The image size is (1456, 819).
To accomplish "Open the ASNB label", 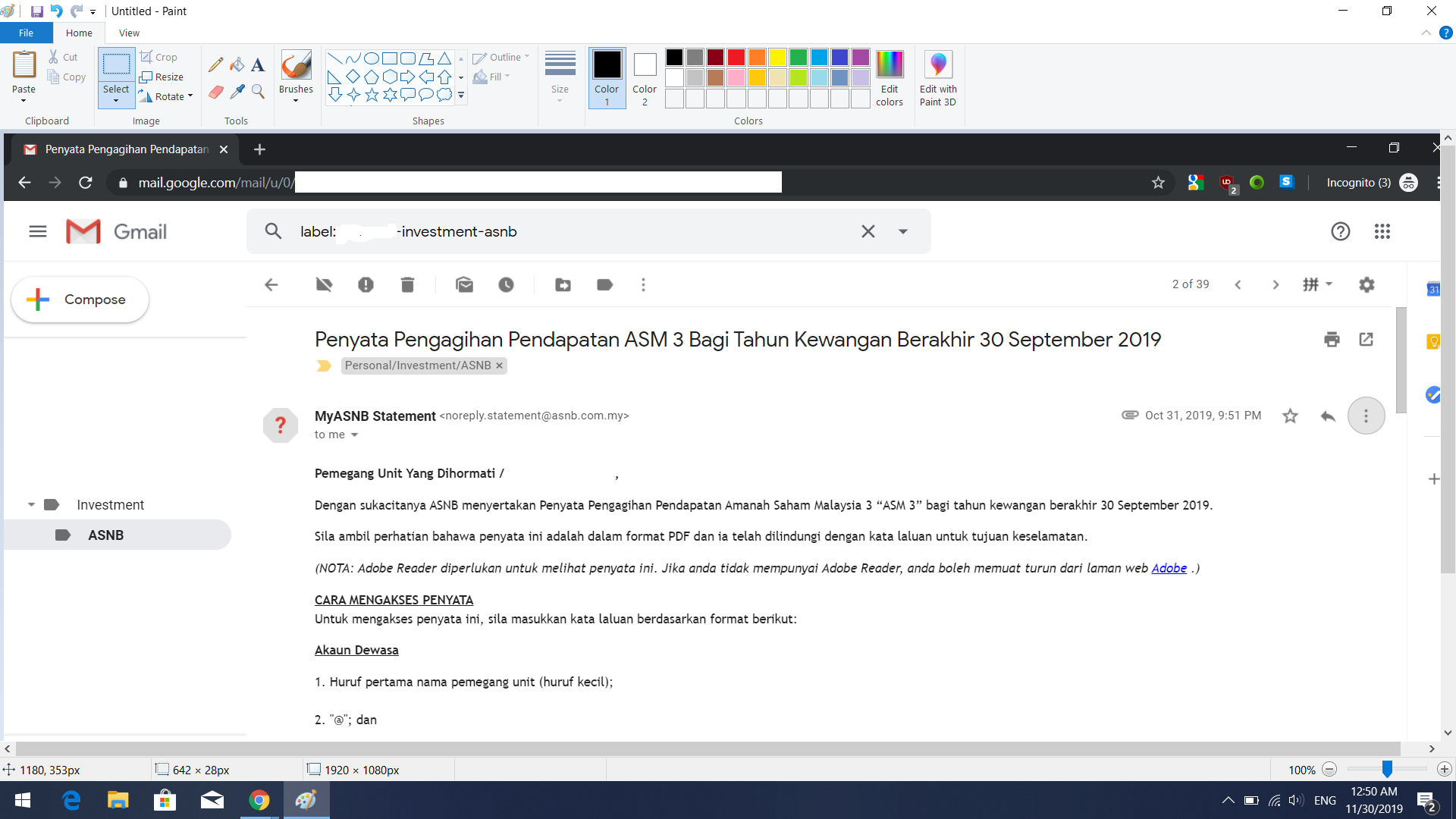I will (118, 535).
